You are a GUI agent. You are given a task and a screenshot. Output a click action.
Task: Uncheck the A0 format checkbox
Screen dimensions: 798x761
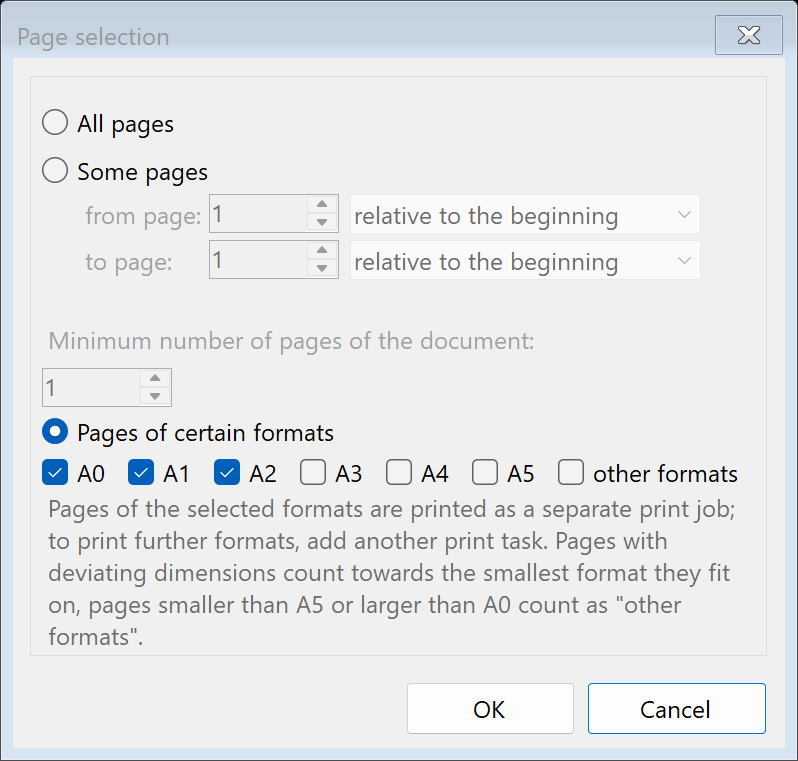click(x=55, y=472)
